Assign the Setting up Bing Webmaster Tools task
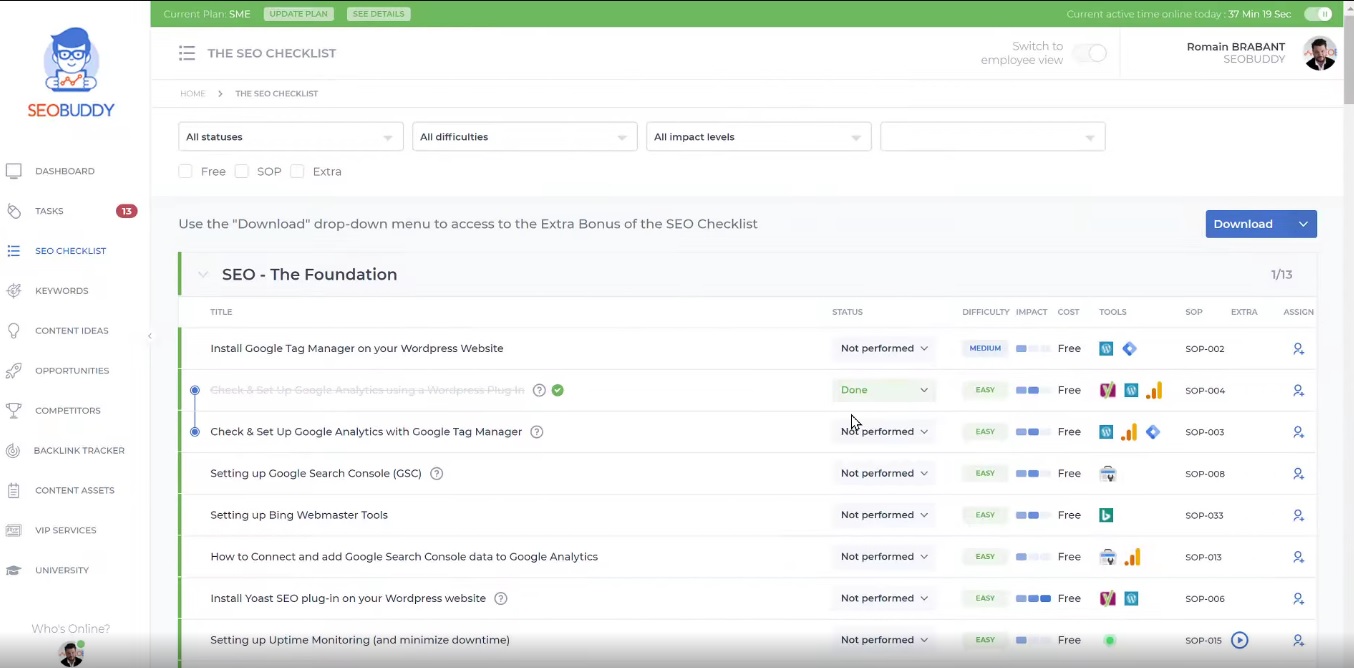This screenshot has width=1354, height=668. pos(1298,515)
